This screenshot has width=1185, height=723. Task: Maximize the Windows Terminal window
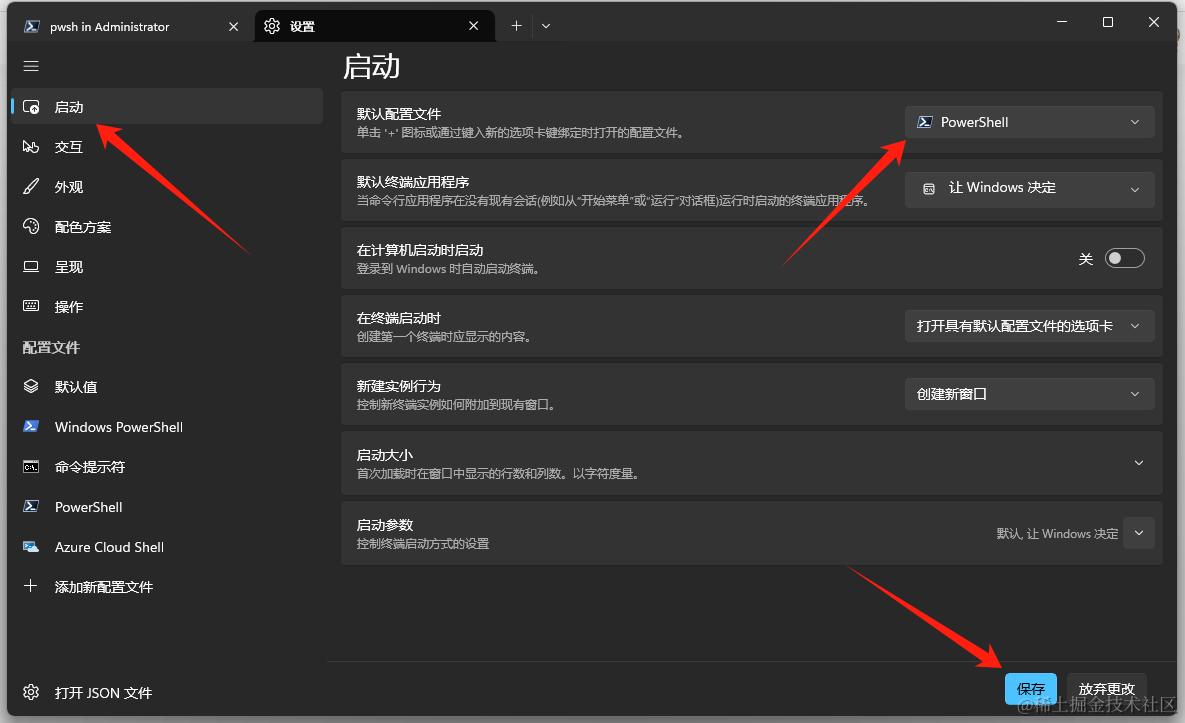pos(1108,22)
